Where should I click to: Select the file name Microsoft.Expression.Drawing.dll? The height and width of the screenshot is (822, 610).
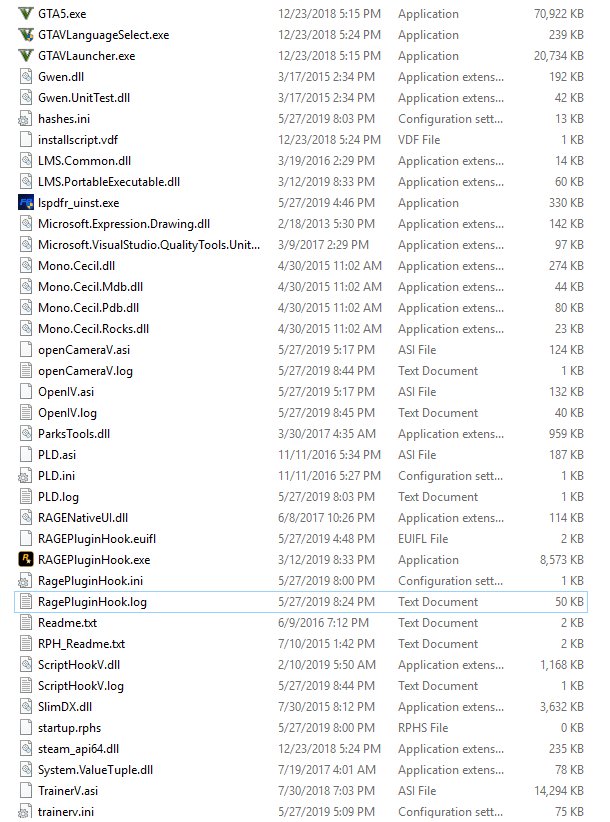click(x=124, y=224)
